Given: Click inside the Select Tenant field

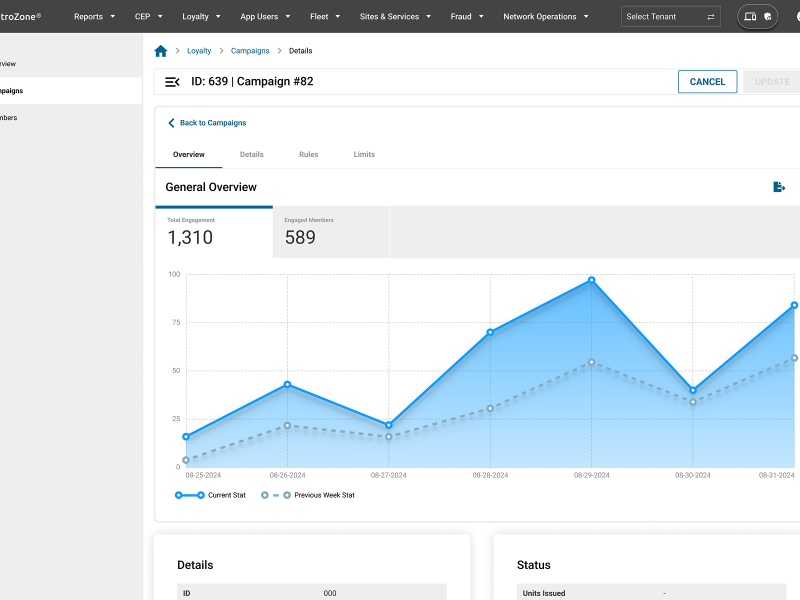Looking at the screenshot, I should [x=660, y=16].
